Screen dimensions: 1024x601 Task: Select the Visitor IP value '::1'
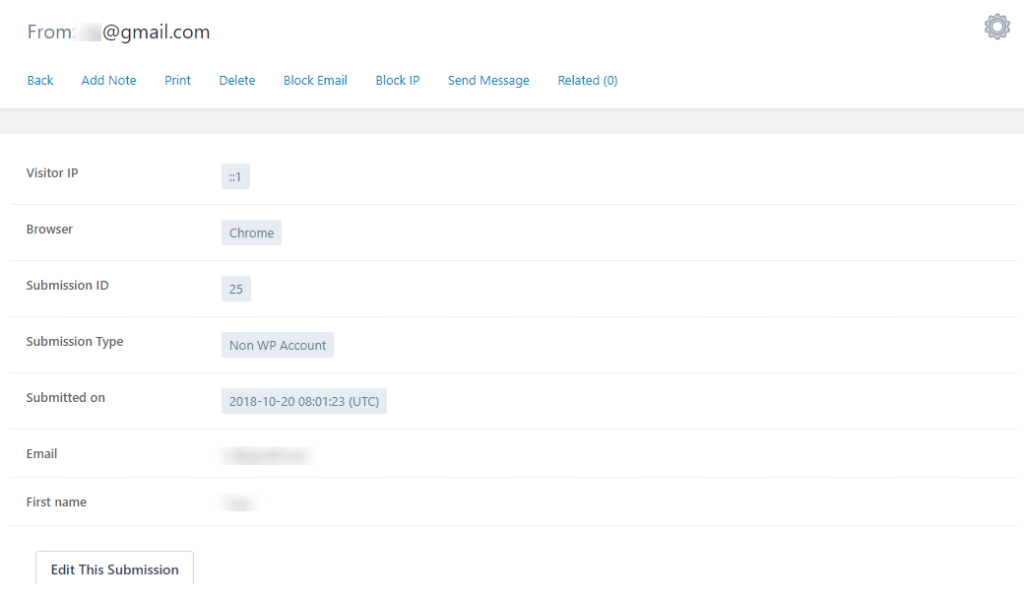[235, 176]
